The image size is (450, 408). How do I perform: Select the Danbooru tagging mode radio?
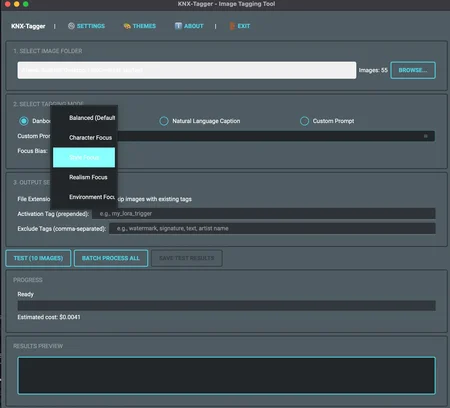click(x=24, y=121)
